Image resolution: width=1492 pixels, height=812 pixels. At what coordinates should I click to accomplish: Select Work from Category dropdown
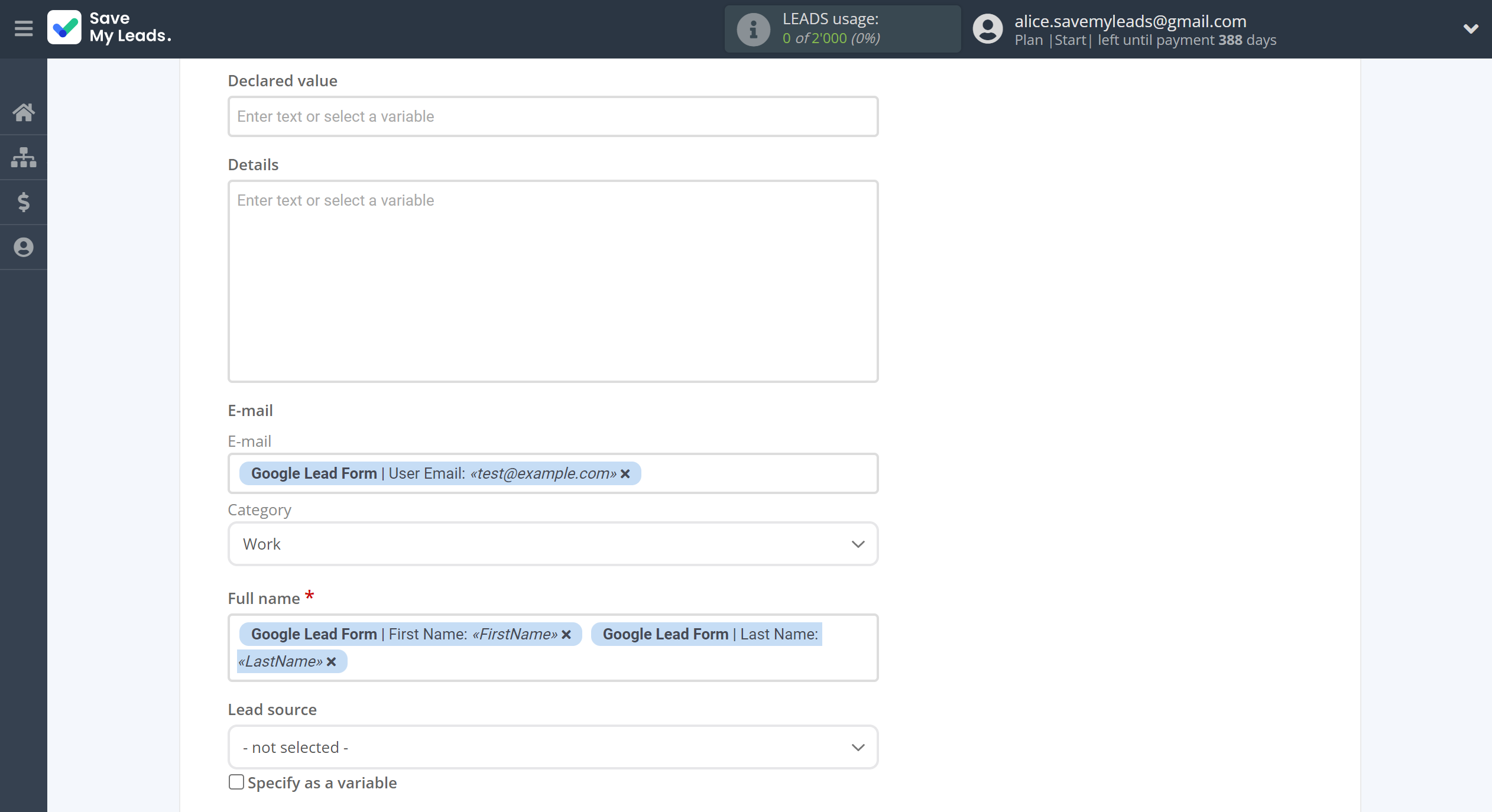click(552, 543)
